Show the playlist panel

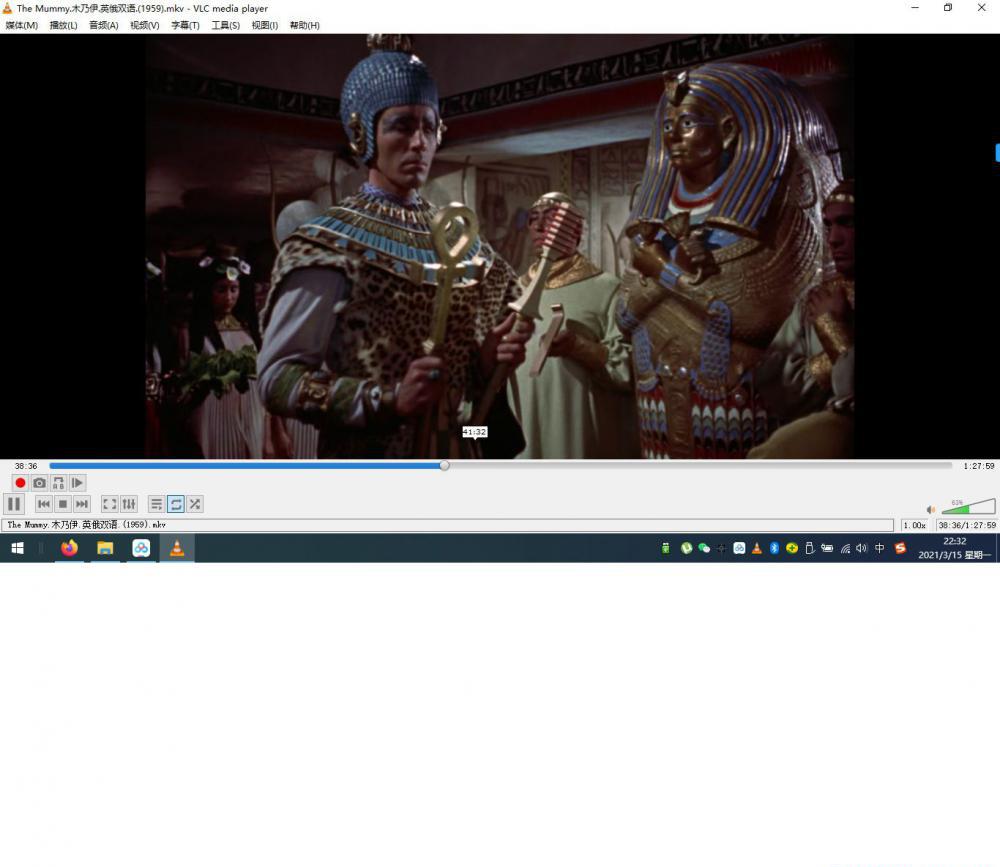pos(156,504)
